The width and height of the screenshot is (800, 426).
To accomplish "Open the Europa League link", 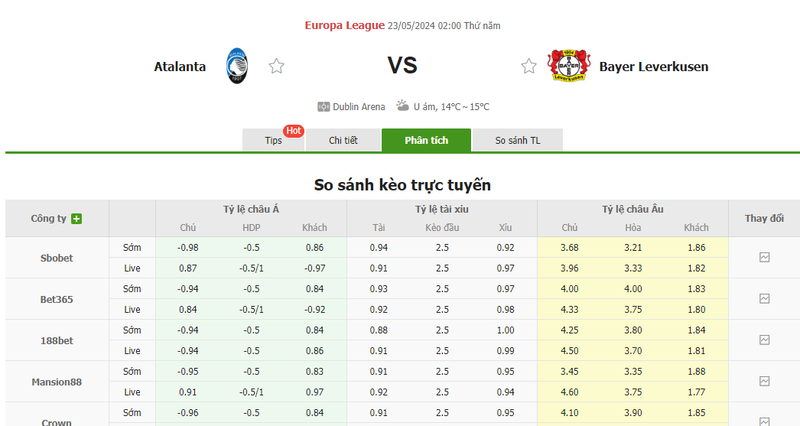I will 344,26.
